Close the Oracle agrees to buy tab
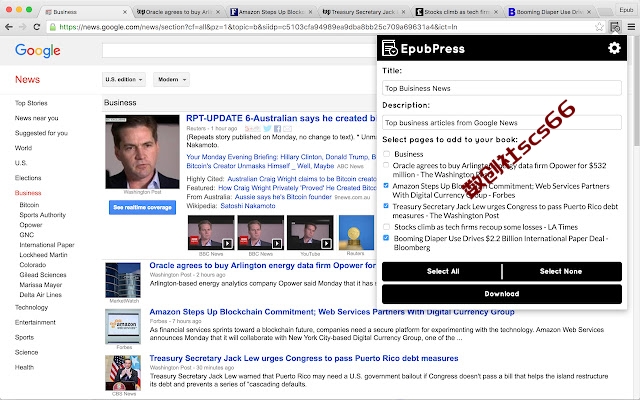640x400 pixels. tap(218, 12)
